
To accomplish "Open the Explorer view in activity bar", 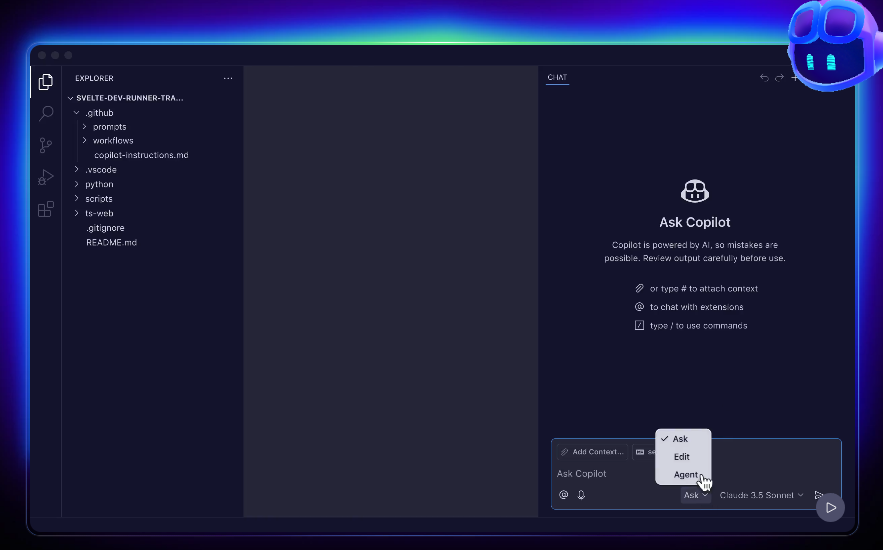I will point(46,82).
